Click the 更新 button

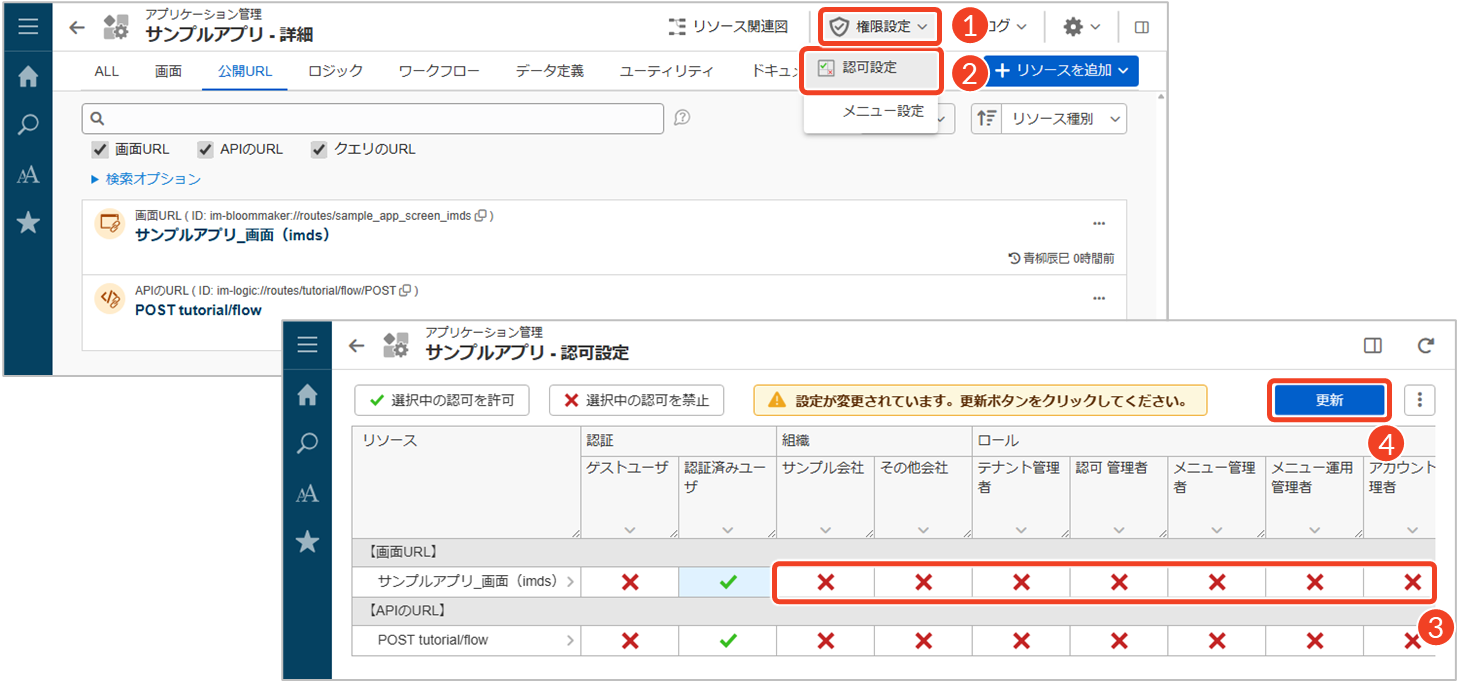(1329, 400)
